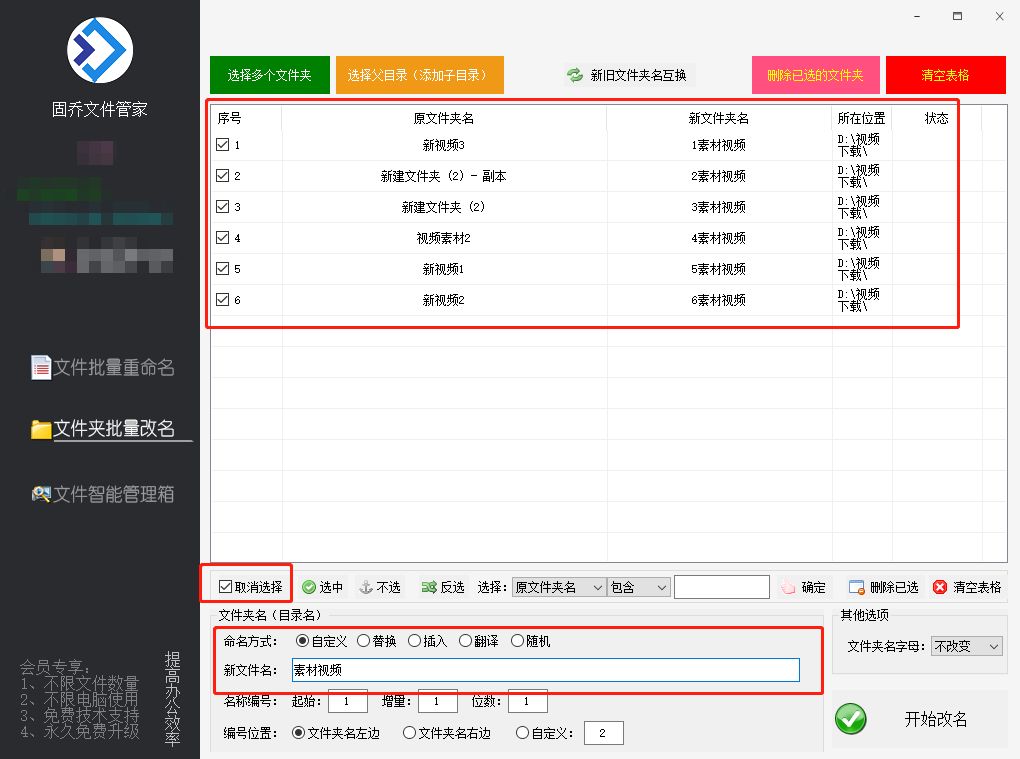Image resolution: width=1020 pixels, height=759 pixels.
Task: Click the green swap arrows icon
Action: tap(574, 75)
